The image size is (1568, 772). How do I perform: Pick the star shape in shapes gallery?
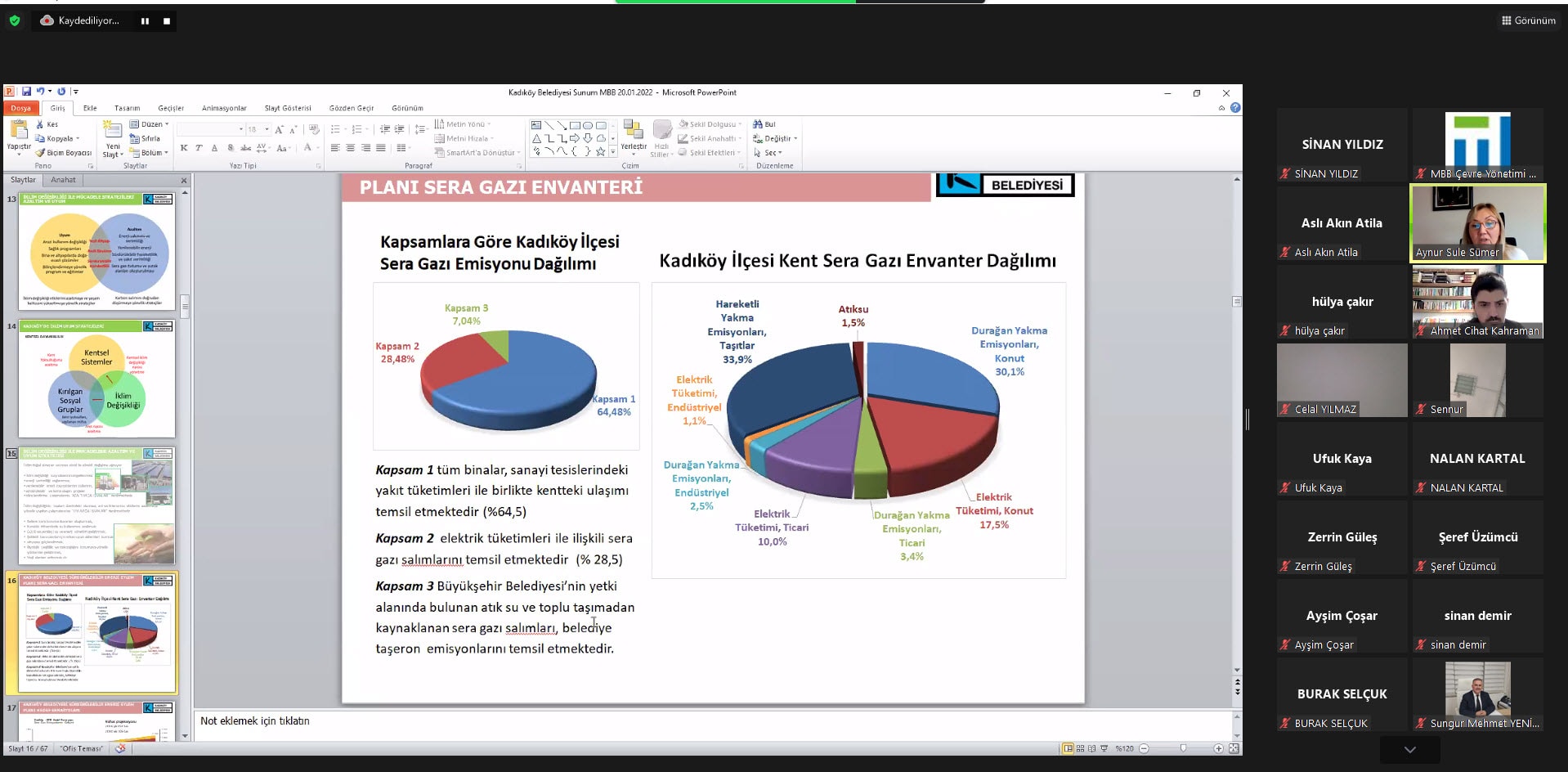pyautogui.click(x=601, y=151)
